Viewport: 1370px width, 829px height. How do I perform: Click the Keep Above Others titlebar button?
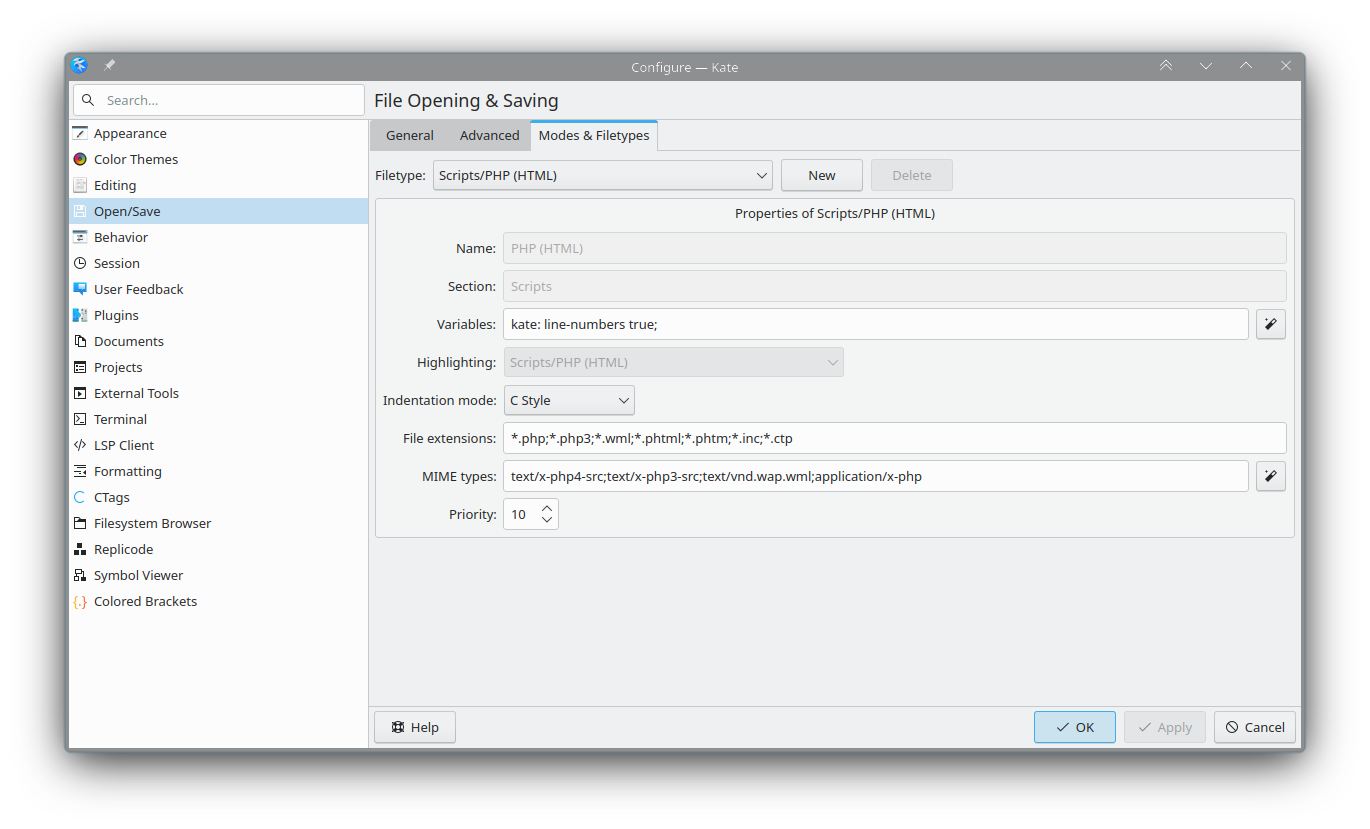(x=1166, y=66)
